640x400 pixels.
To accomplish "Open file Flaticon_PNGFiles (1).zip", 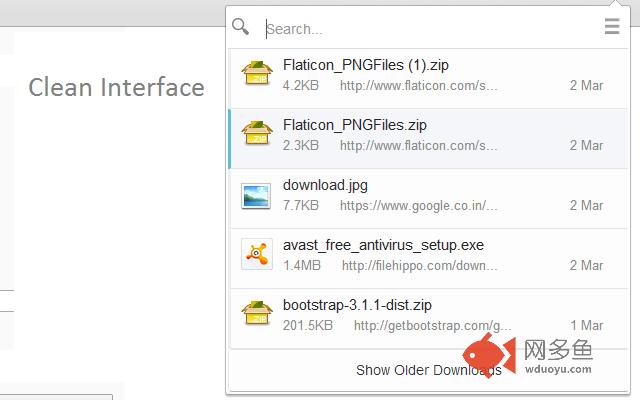I will point(366,65).
